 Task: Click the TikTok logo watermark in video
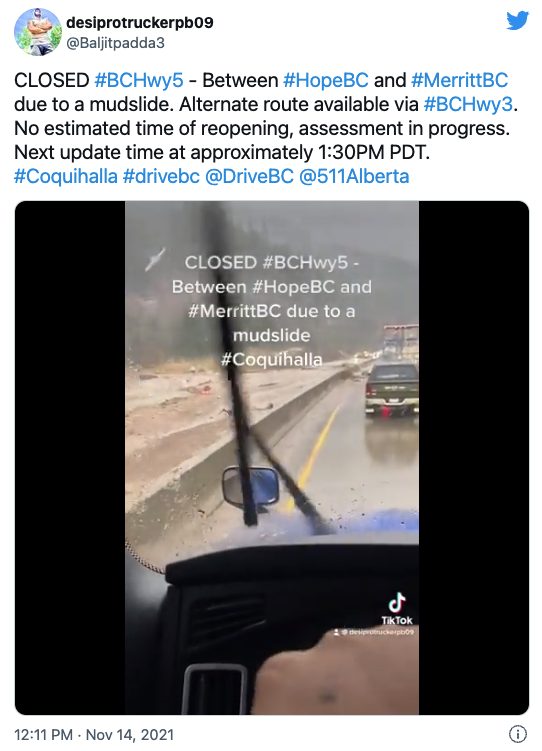(396, 609)
